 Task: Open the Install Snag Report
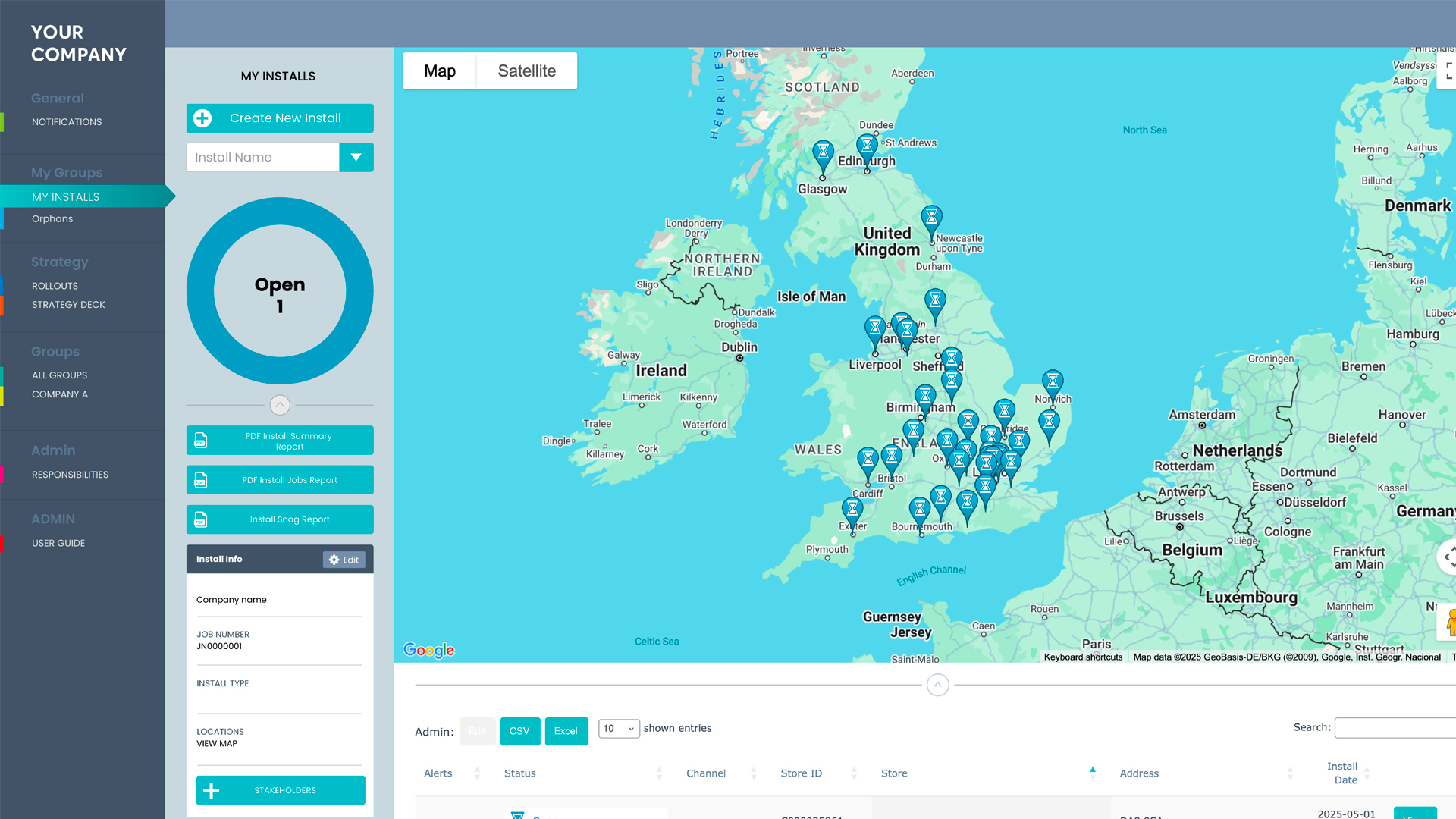[280, 519]
